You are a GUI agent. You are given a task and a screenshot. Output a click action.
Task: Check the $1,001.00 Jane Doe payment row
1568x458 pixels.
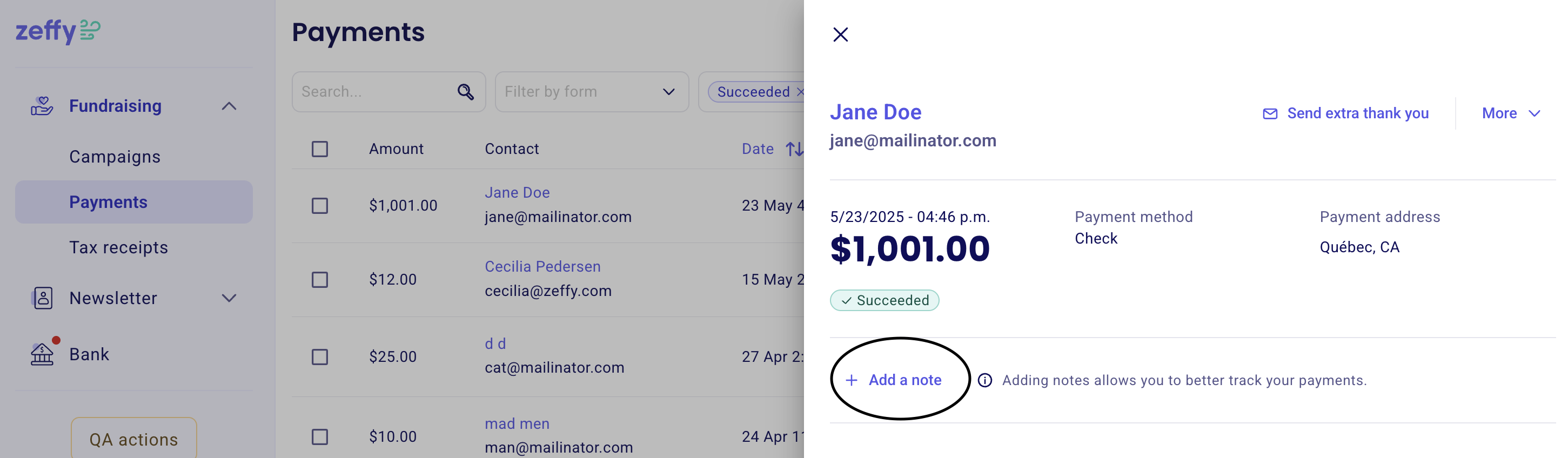click(319, 206)
